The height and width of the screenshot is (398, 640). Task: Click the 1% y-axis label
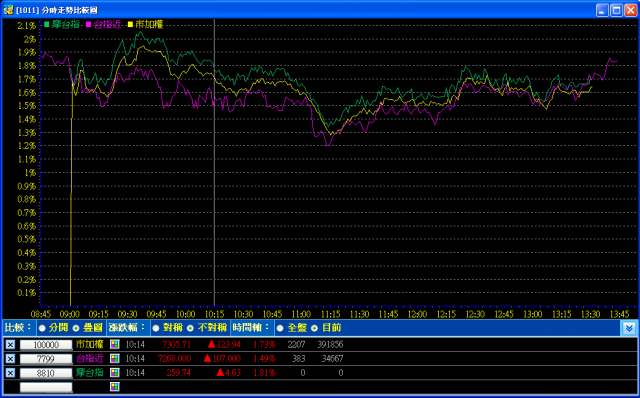click(x=30, y=173)
